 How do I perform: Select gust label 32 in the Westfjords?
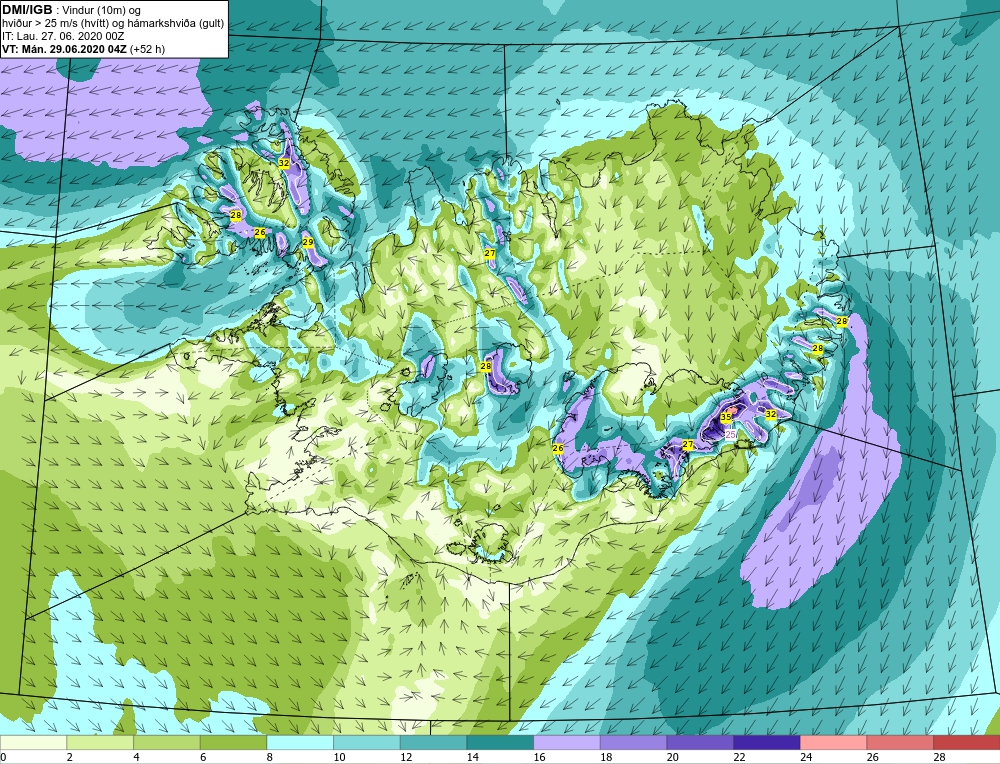point(284,163)
